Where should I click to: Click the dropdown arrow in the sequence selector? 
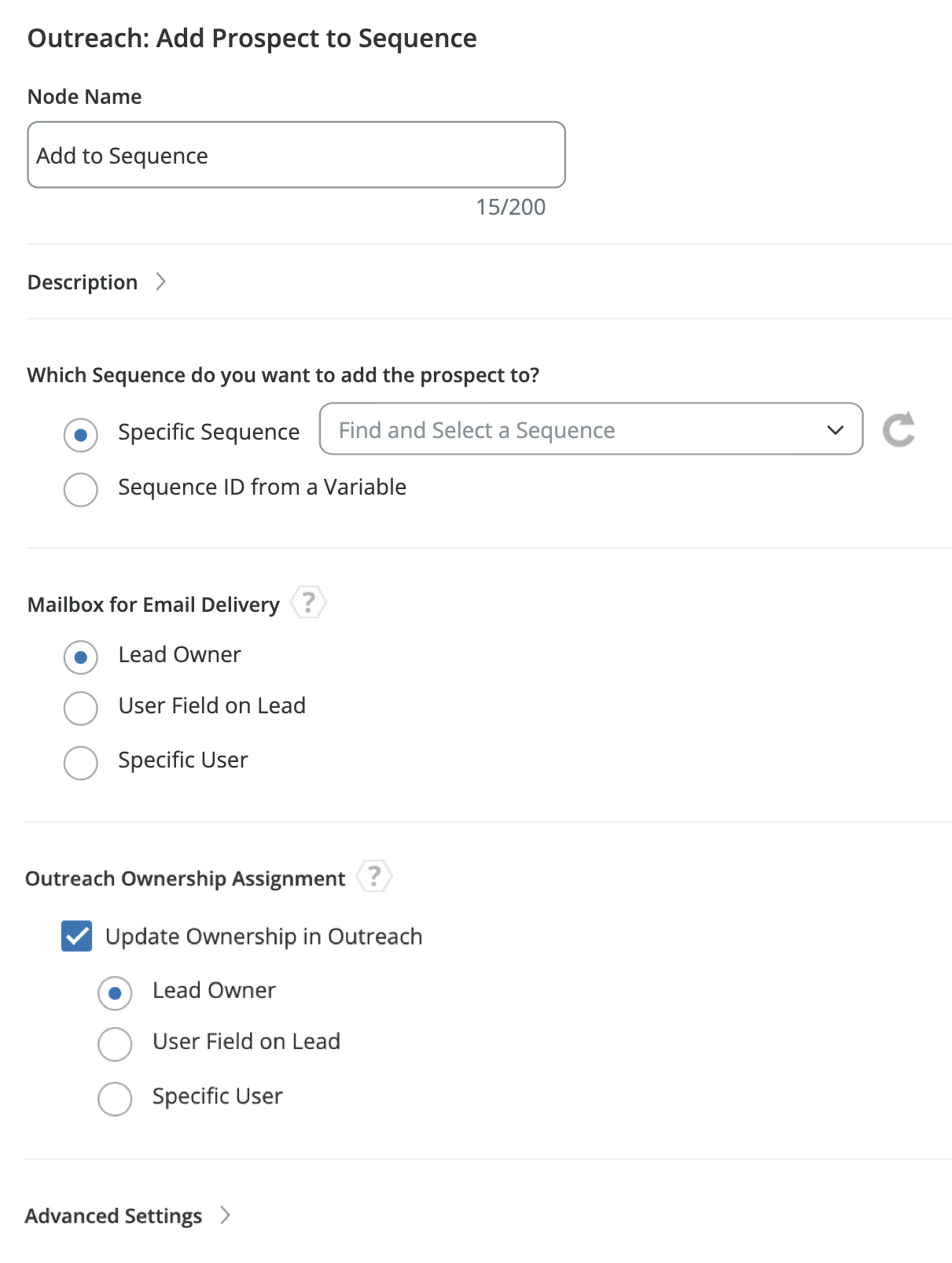click(835, 430)
